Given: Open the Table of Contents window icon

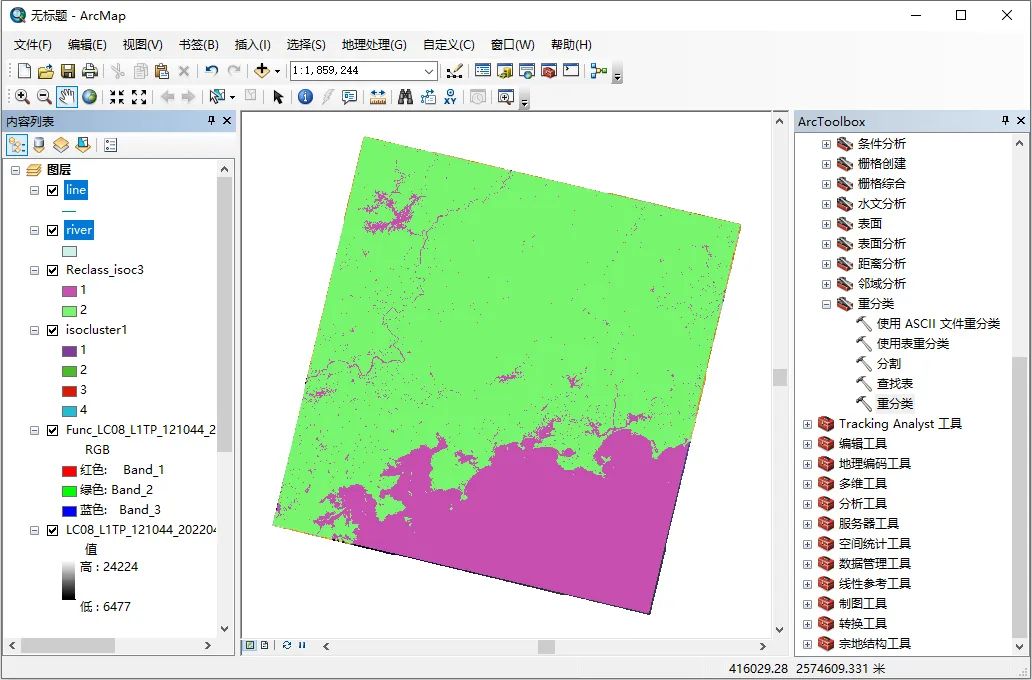Looking at the screenshot, I should 482,70.
